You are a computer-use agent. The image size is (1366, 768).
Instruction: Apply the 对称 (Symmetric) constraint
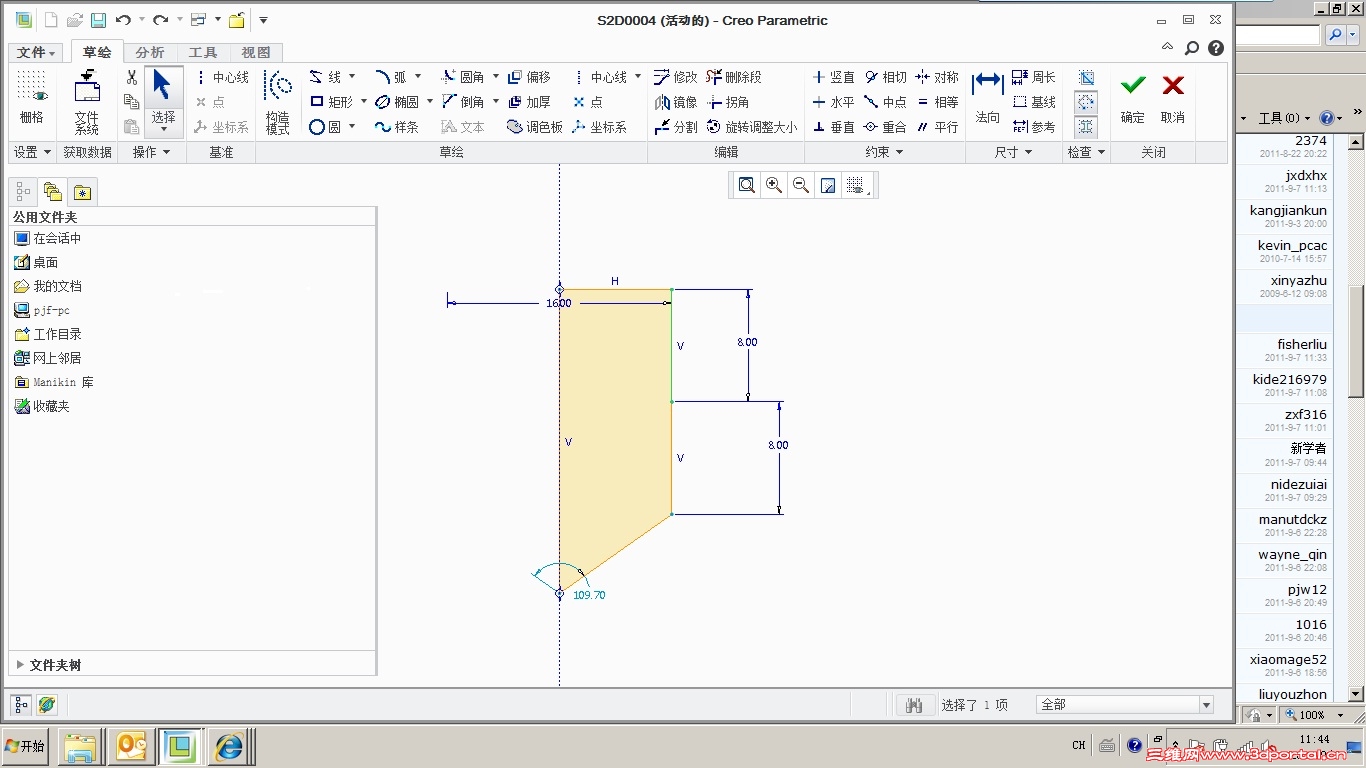pyautogui.click(x=937, y=77)
